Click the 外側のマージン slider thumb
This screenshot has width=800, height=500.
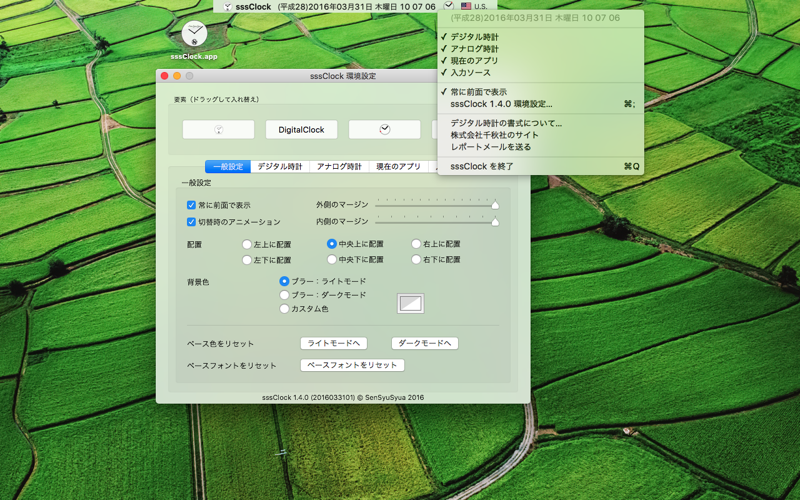495,205
